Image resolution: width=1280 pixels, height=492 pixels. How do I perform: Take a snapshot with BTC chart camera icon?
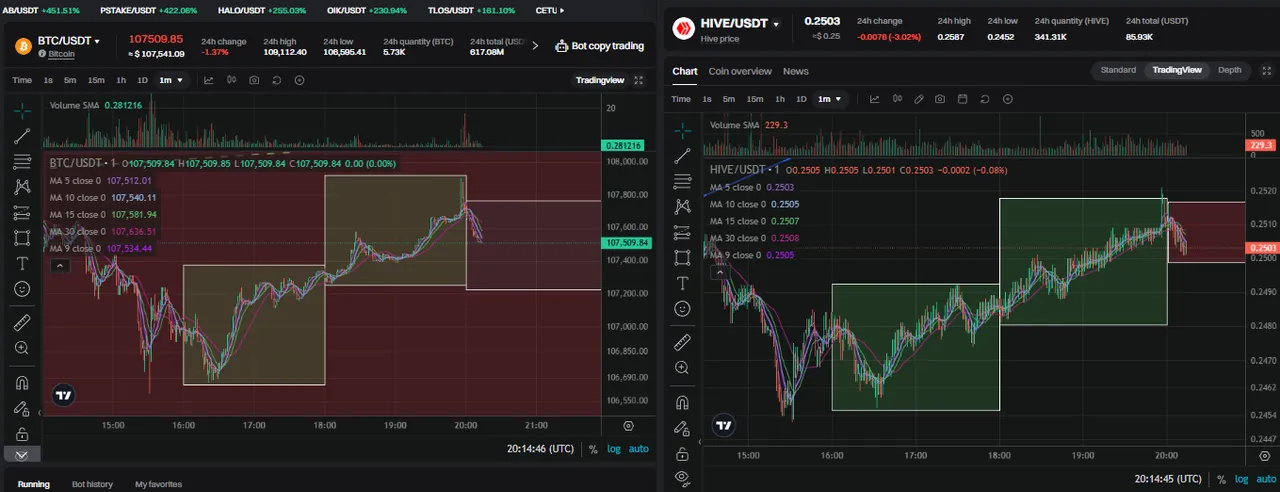(255, 80)
